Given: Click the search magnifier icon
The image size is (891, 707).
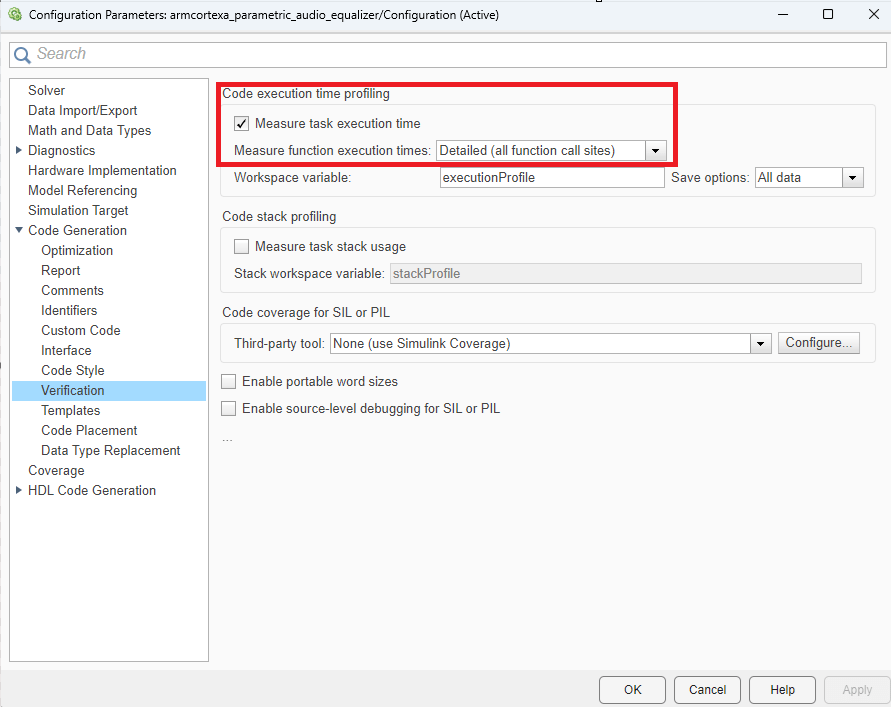Looking at the screenshot, I should coord(22,53).
